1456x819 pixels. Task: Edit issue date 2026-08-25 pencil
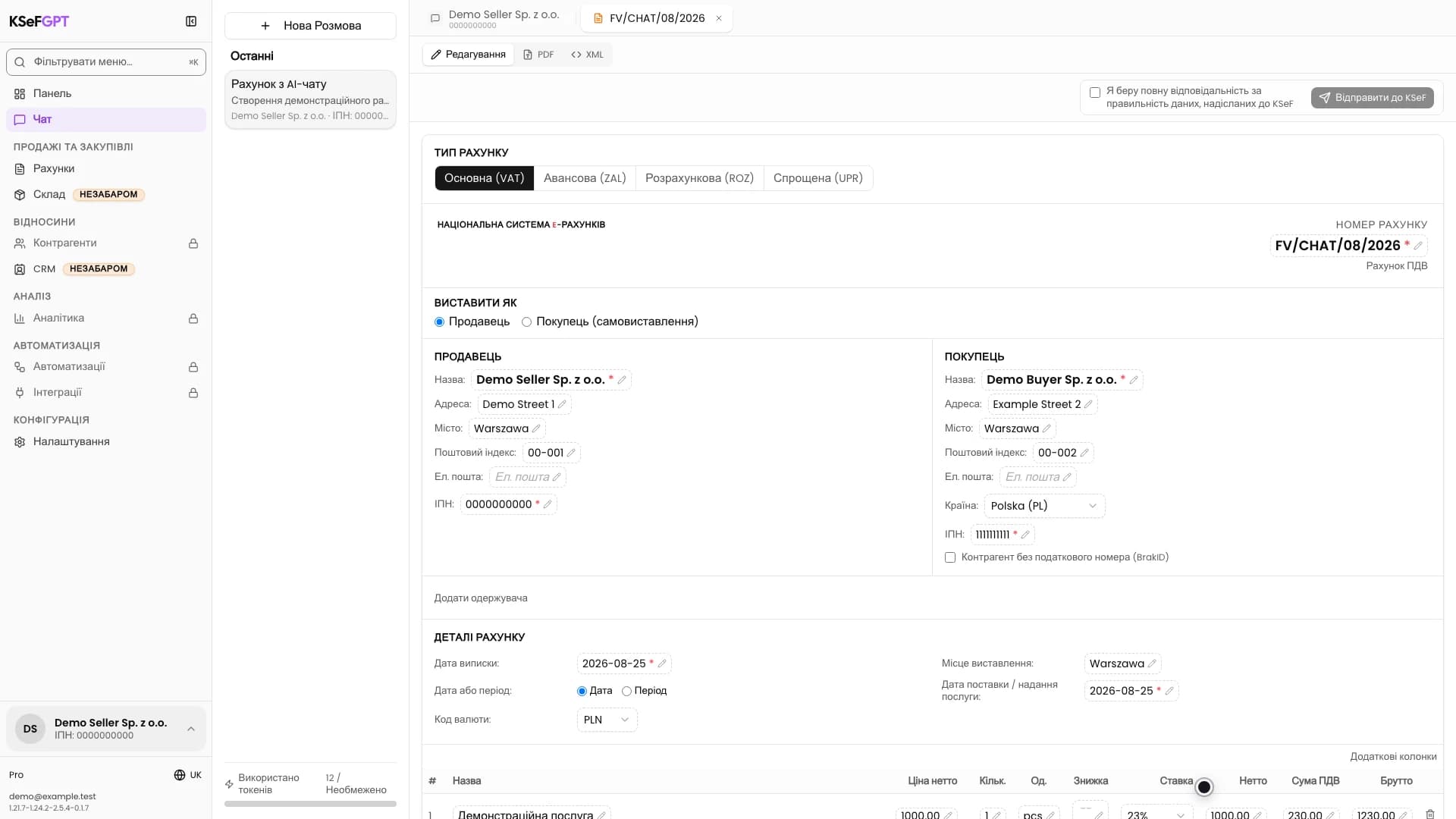662,664
